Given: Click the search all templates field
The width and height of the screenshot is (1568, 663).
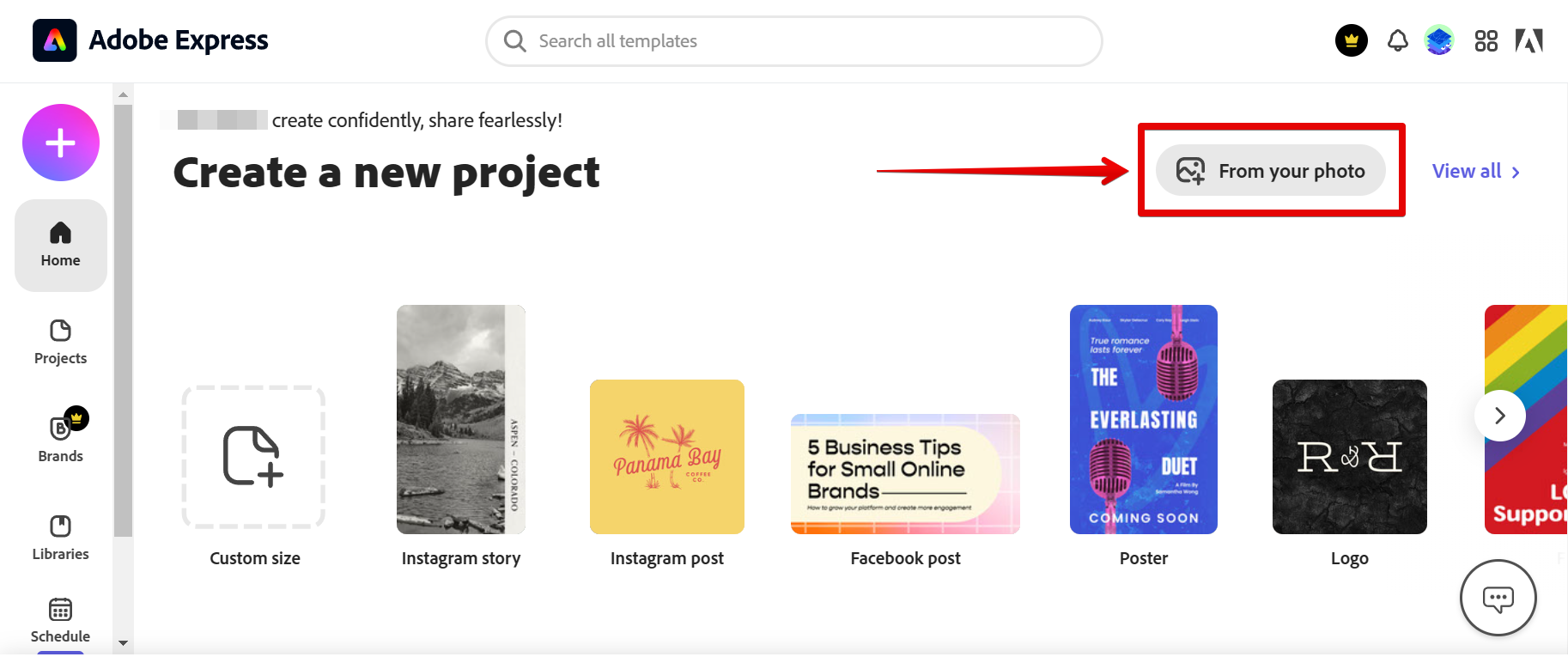Looking at the screenshot, I should click(793, 40).
